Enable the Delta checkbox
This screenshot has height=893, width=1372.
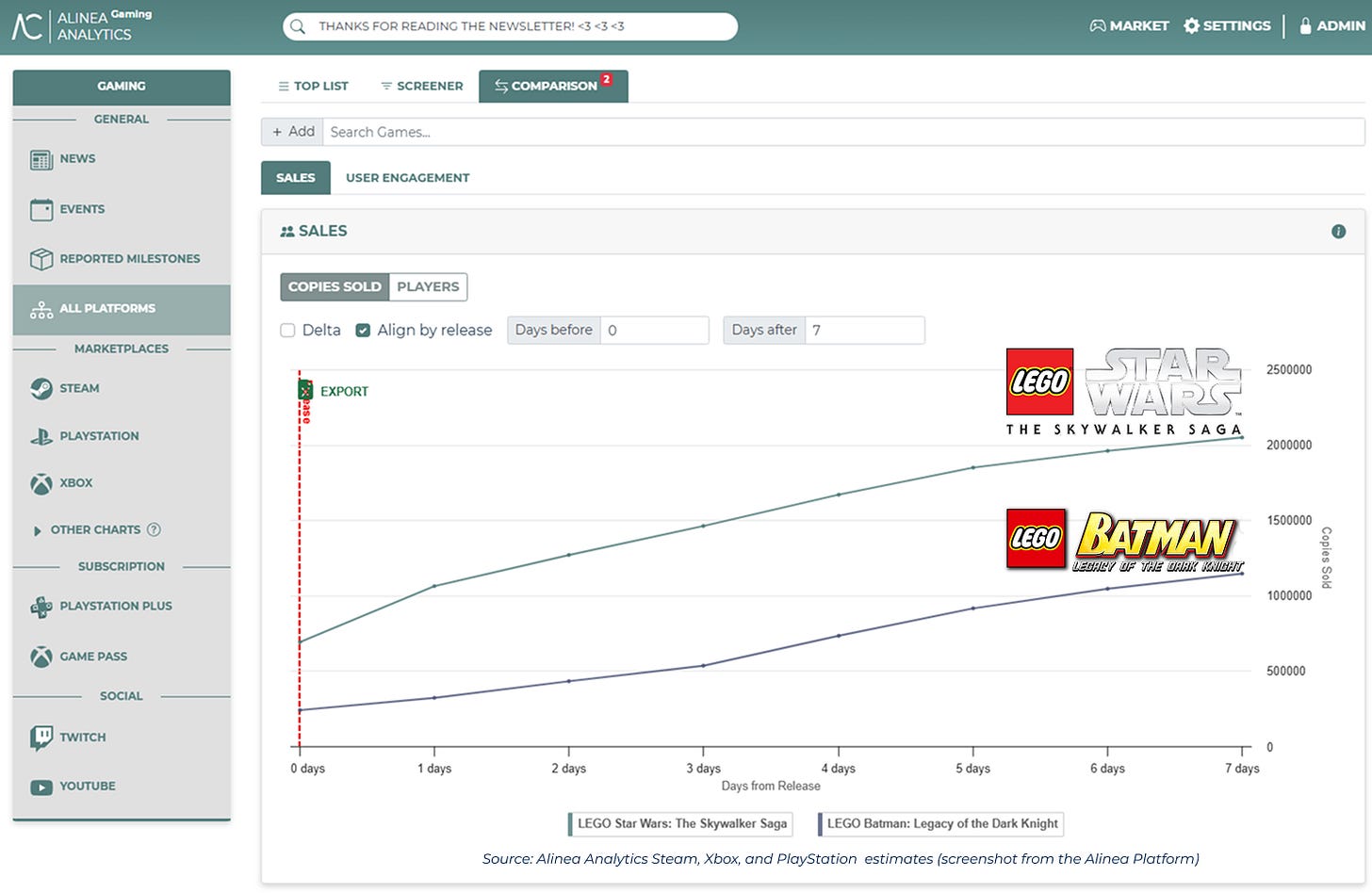pyautogui.click(x=287, y=331)
